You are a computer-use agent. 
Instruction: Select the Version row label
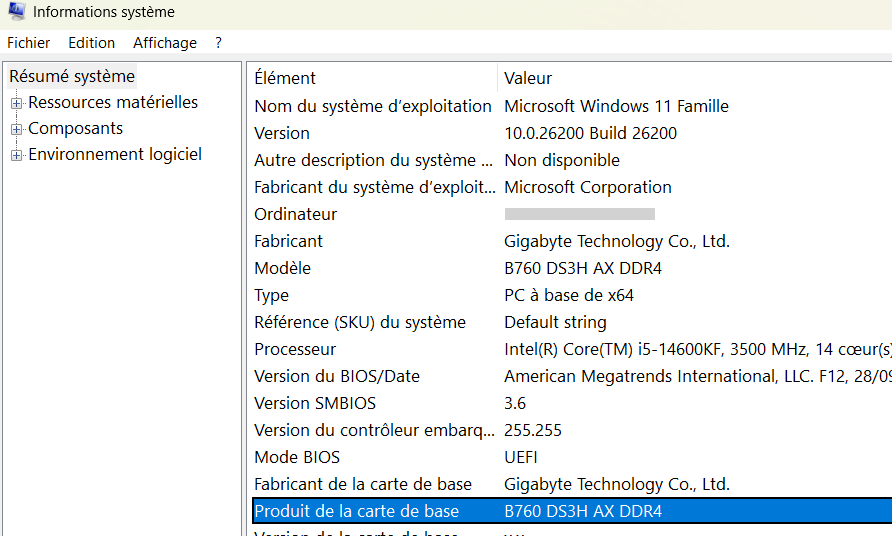pyautogui.click(x=282, y=133)
